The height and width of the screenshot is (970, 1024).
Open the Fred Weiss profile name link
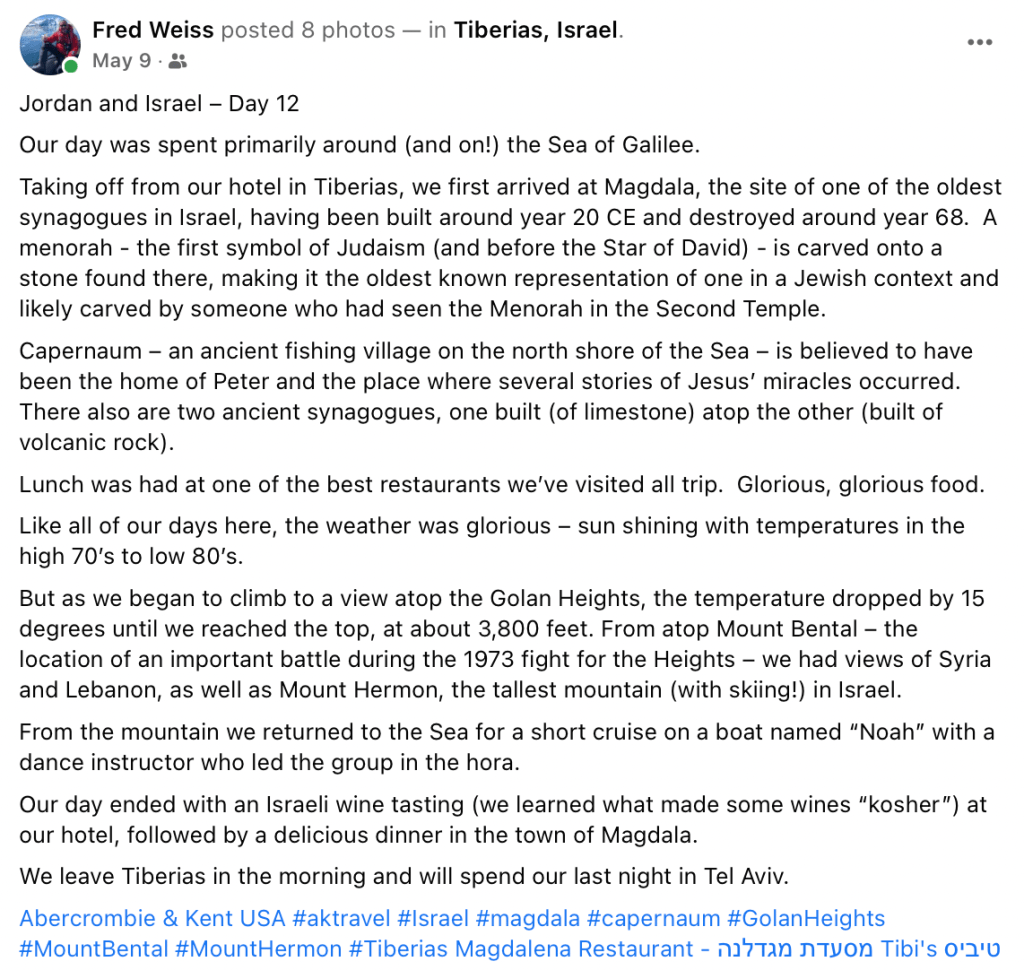pyautogui.click(x=153, y=30)
